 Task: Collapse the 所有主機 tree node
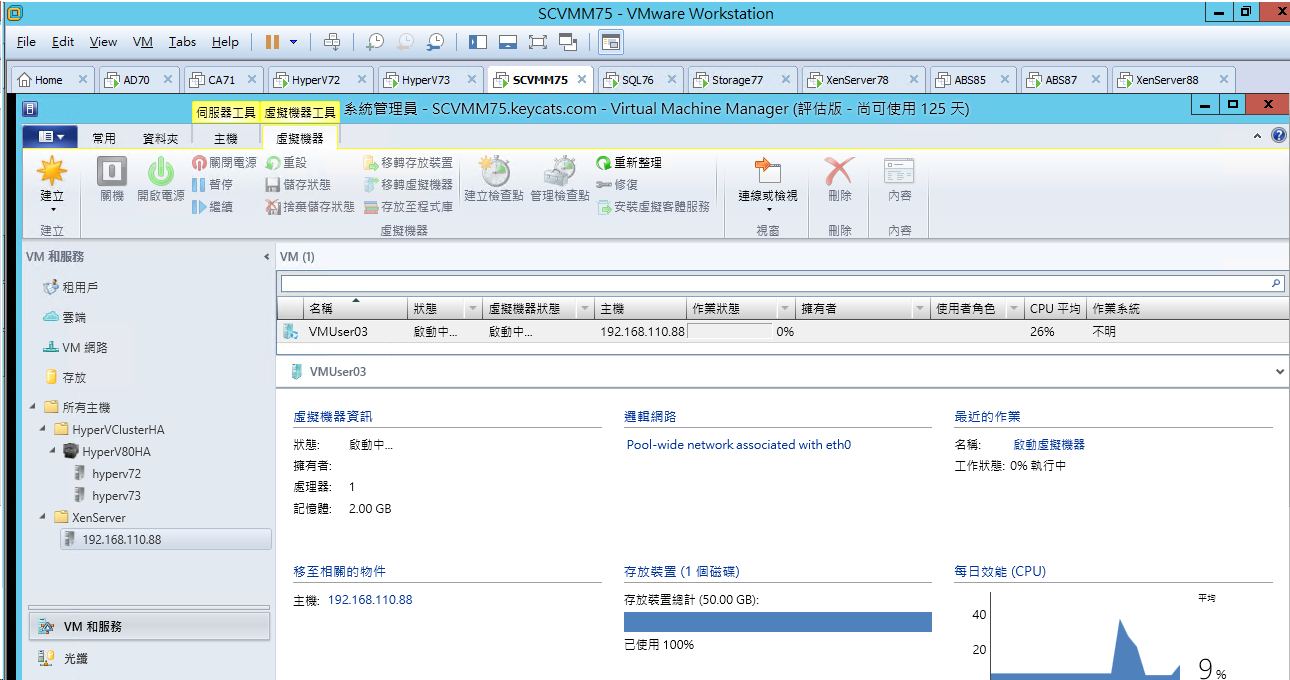point(33,407)
